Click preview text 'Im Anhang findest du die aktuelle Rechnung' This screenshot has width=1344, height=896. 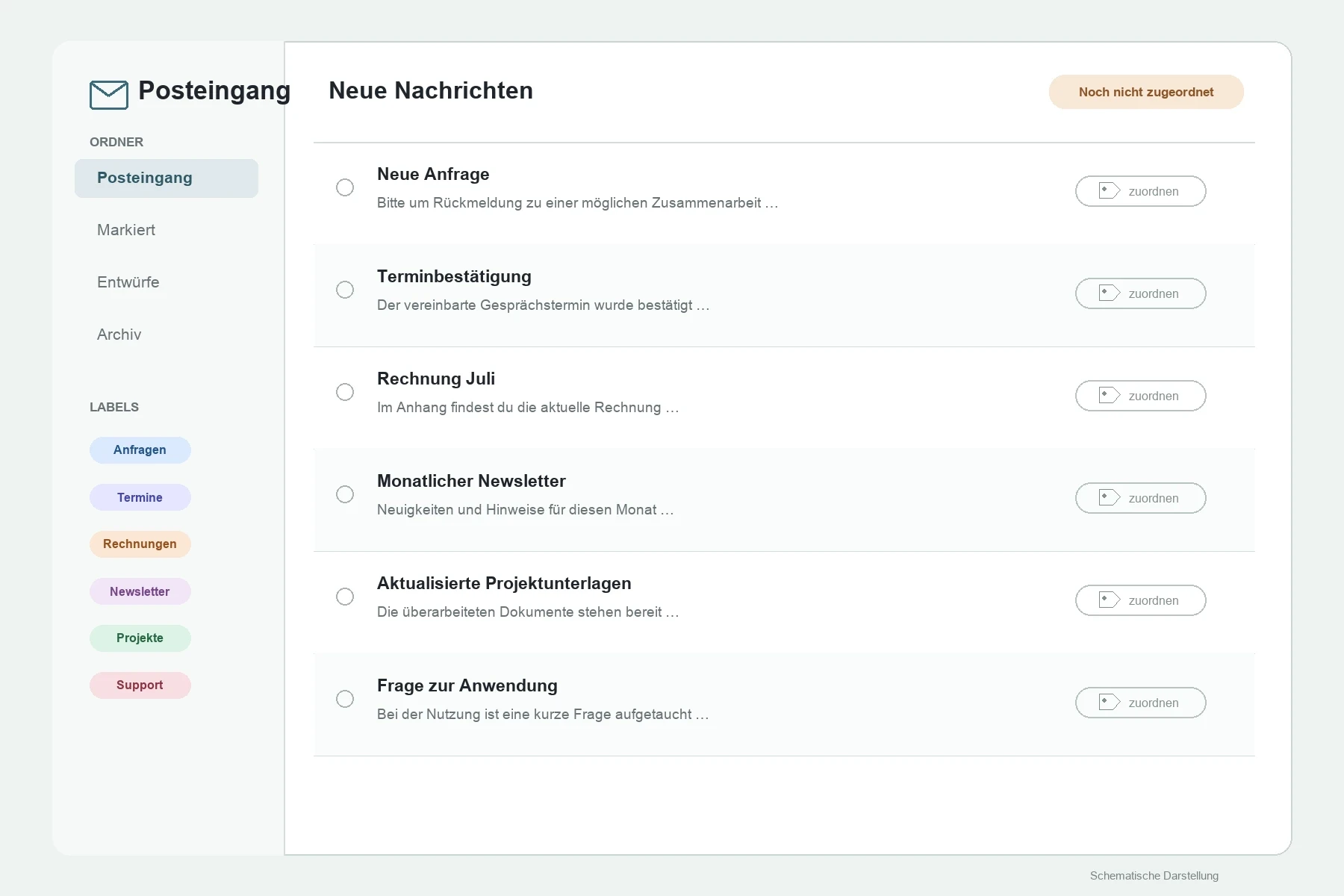coord(519,408)
